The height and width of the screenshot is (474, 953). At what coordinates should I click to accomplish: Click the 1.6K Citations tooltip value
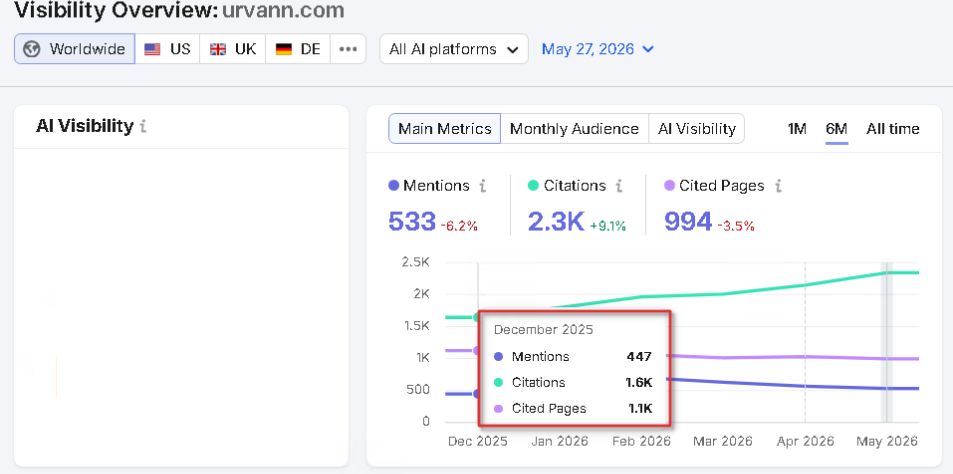click(639, 383)
